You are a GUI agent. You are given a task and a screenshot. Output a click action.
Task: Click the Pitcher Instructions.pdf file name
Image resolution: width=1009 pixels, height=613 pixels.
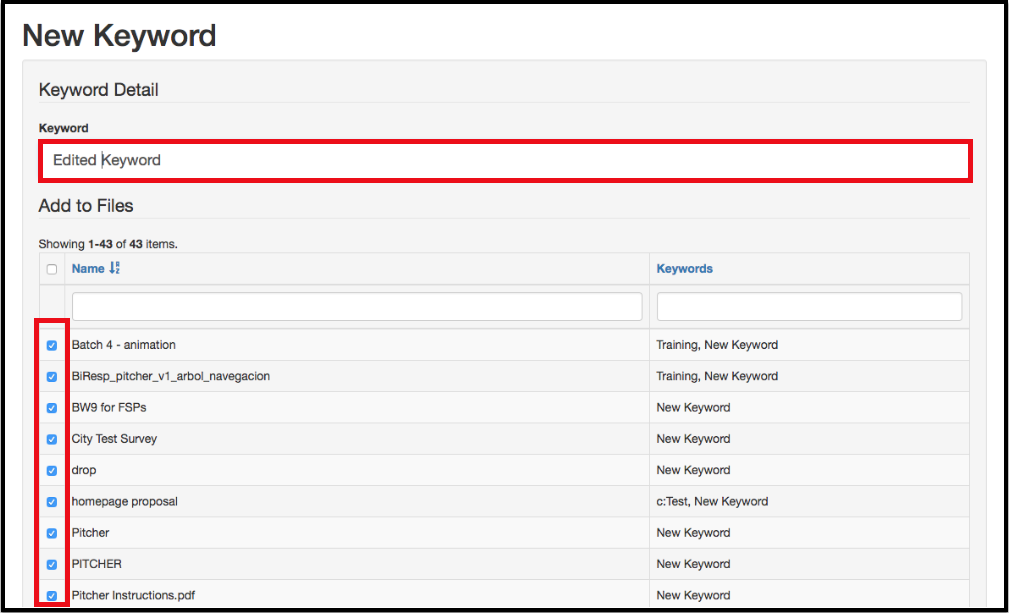coord(133,595)
